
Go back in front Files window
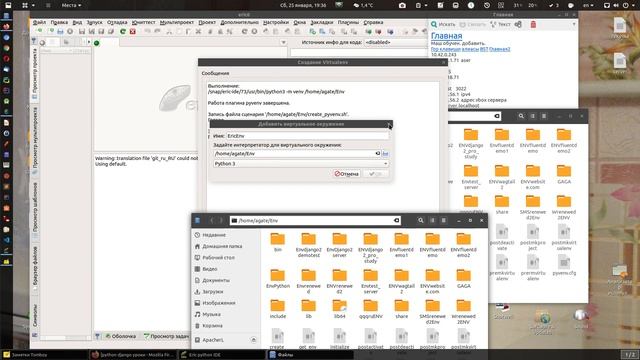click(x=212, y=220)
